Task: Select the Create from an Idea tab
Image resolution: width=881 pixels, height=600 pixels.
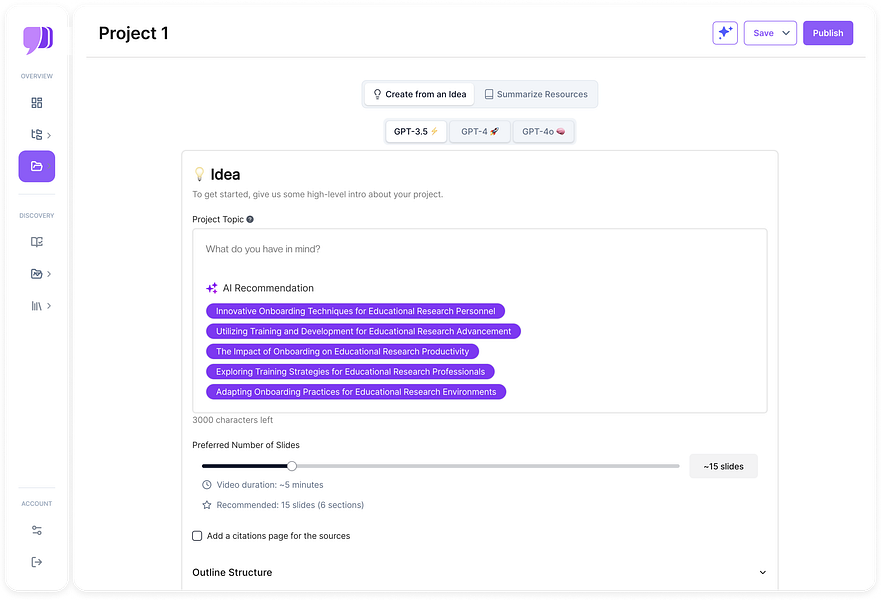Action: (419, 94)
